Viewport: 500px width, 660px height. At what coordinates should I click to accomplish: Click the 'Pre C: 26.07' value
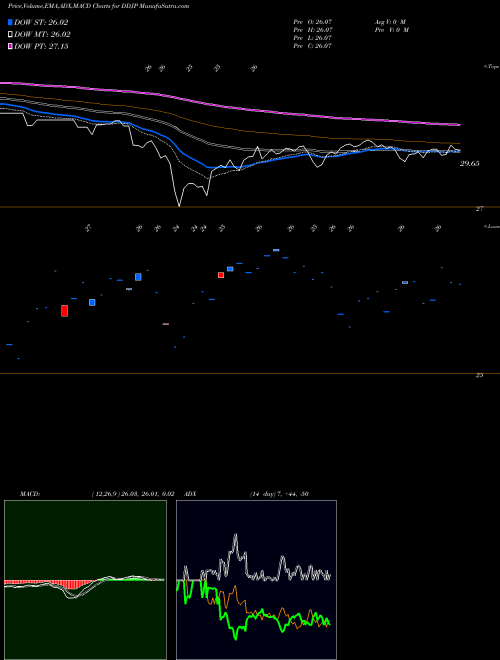pyautogui.click(x=312, y=46)
